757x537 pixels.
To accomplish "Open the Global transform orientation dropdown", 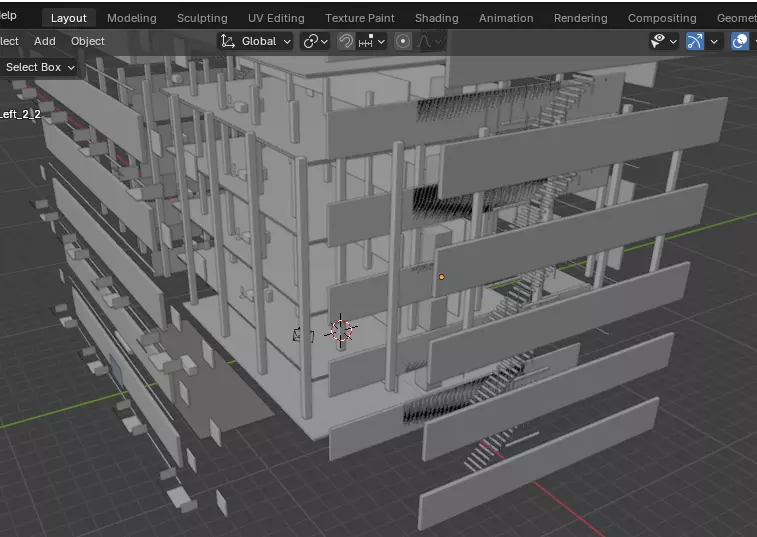I will (255, 42).
